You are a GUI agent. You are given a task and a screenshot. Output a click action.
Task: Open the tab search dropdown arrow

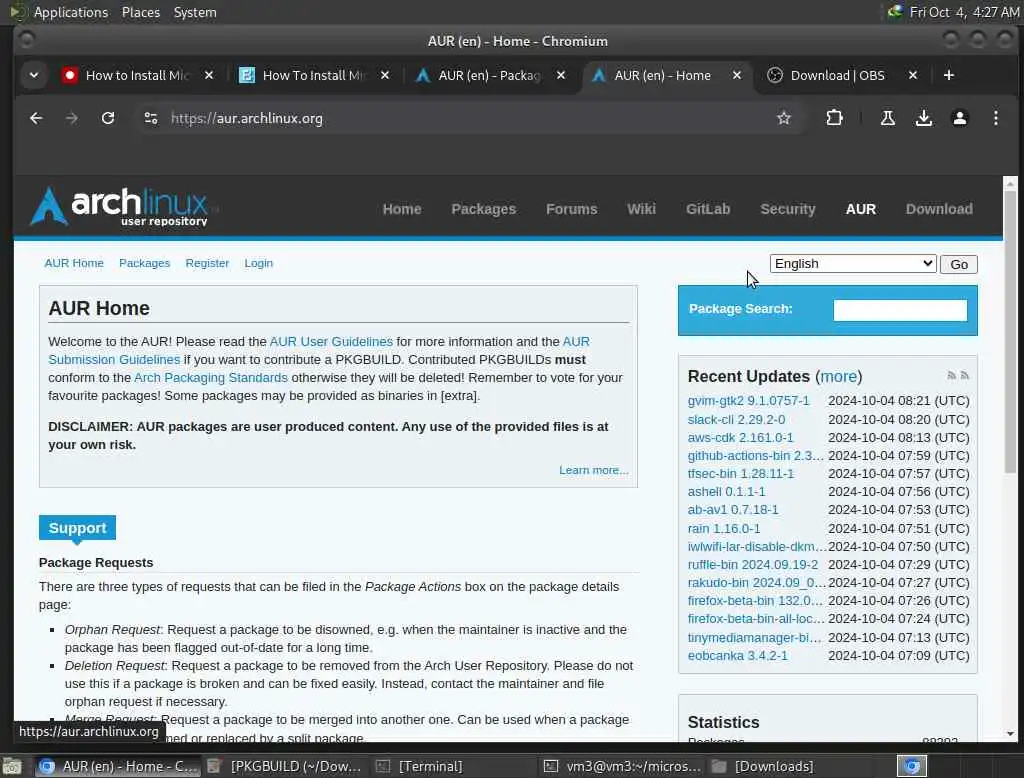point(34,75)
